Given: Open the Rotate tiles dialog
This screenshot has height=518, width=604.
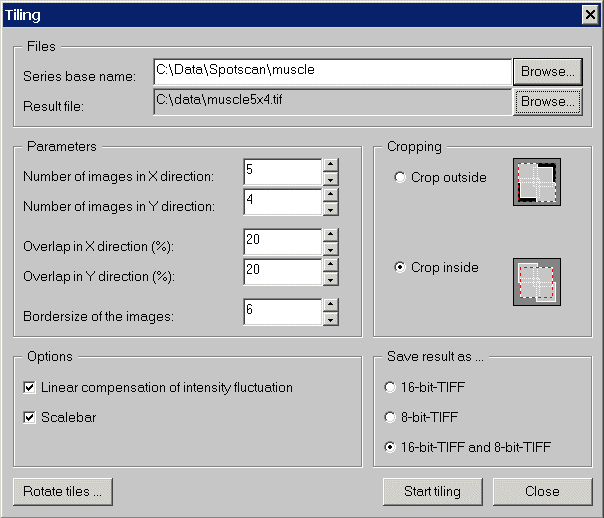Looking at the screenshot, I should 62,492.
